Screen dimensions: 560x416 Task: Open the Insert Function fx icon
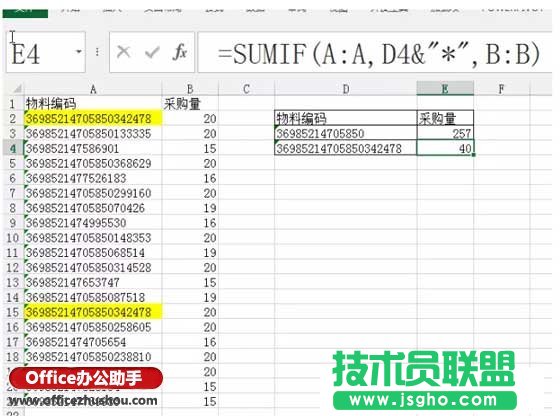click(180, 52)
